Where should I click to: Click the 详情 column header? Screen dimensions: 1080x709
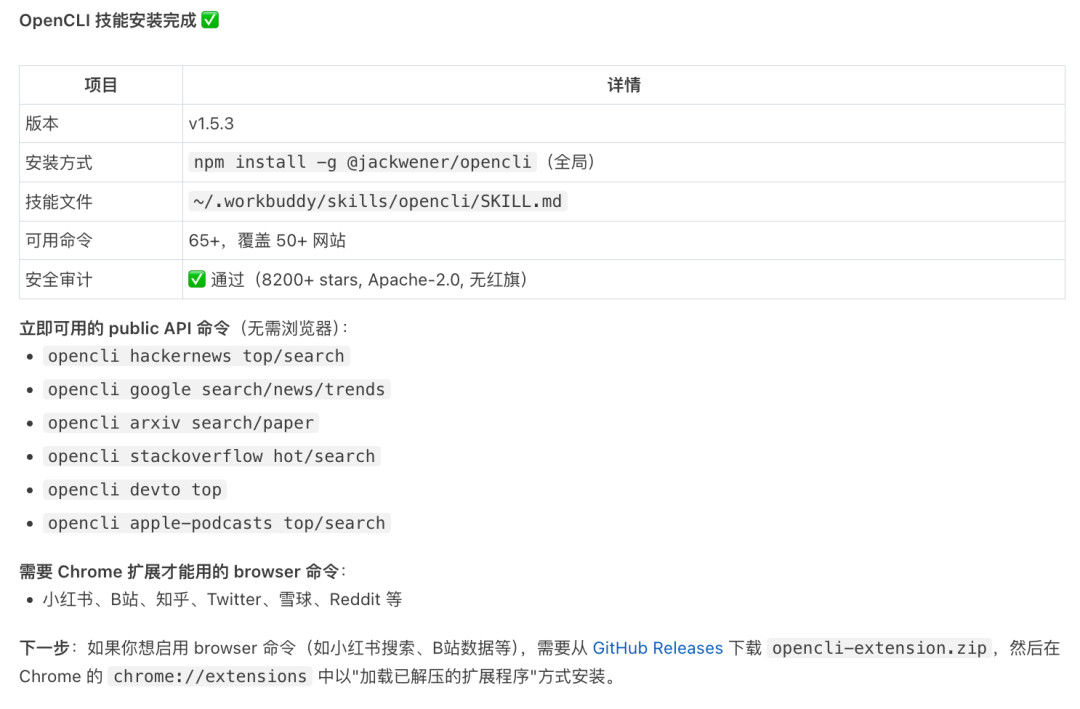point(623,85)
